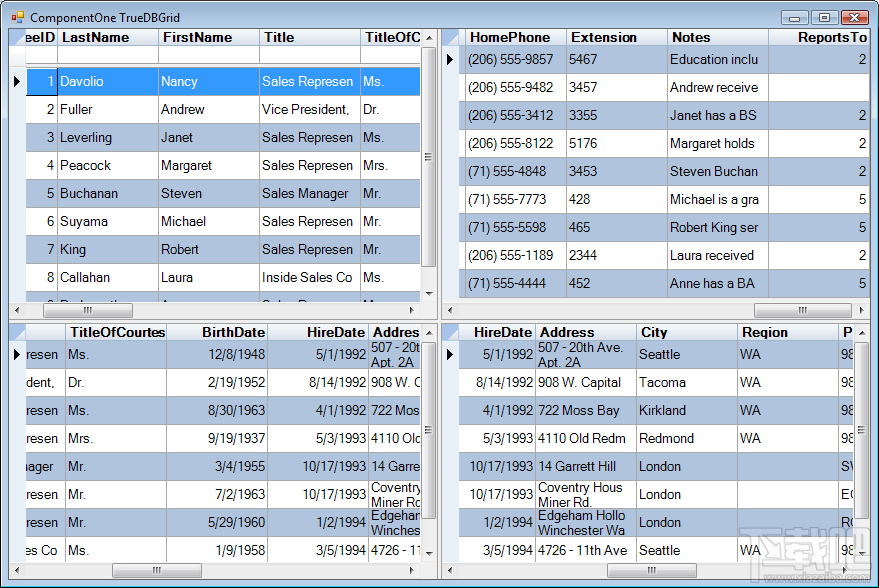Click the TitleOfCourtes header in the bottom-left grid

pyautogui.click(x=116, y=332)
